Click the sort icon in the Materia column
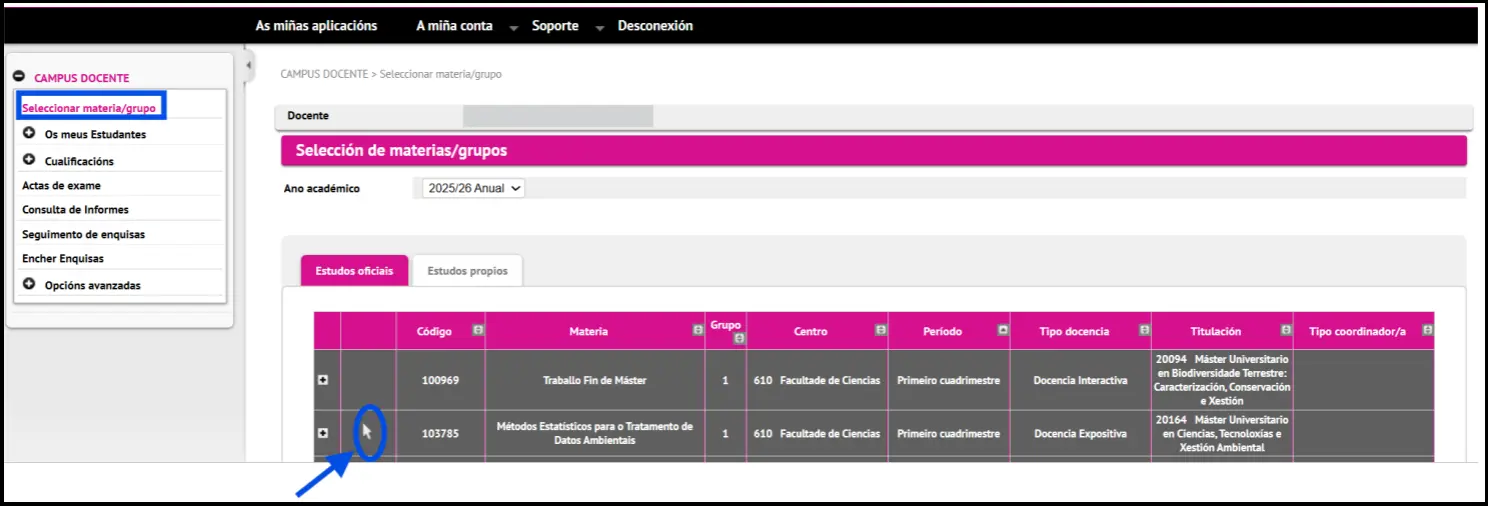 click(x=697, y=330)
